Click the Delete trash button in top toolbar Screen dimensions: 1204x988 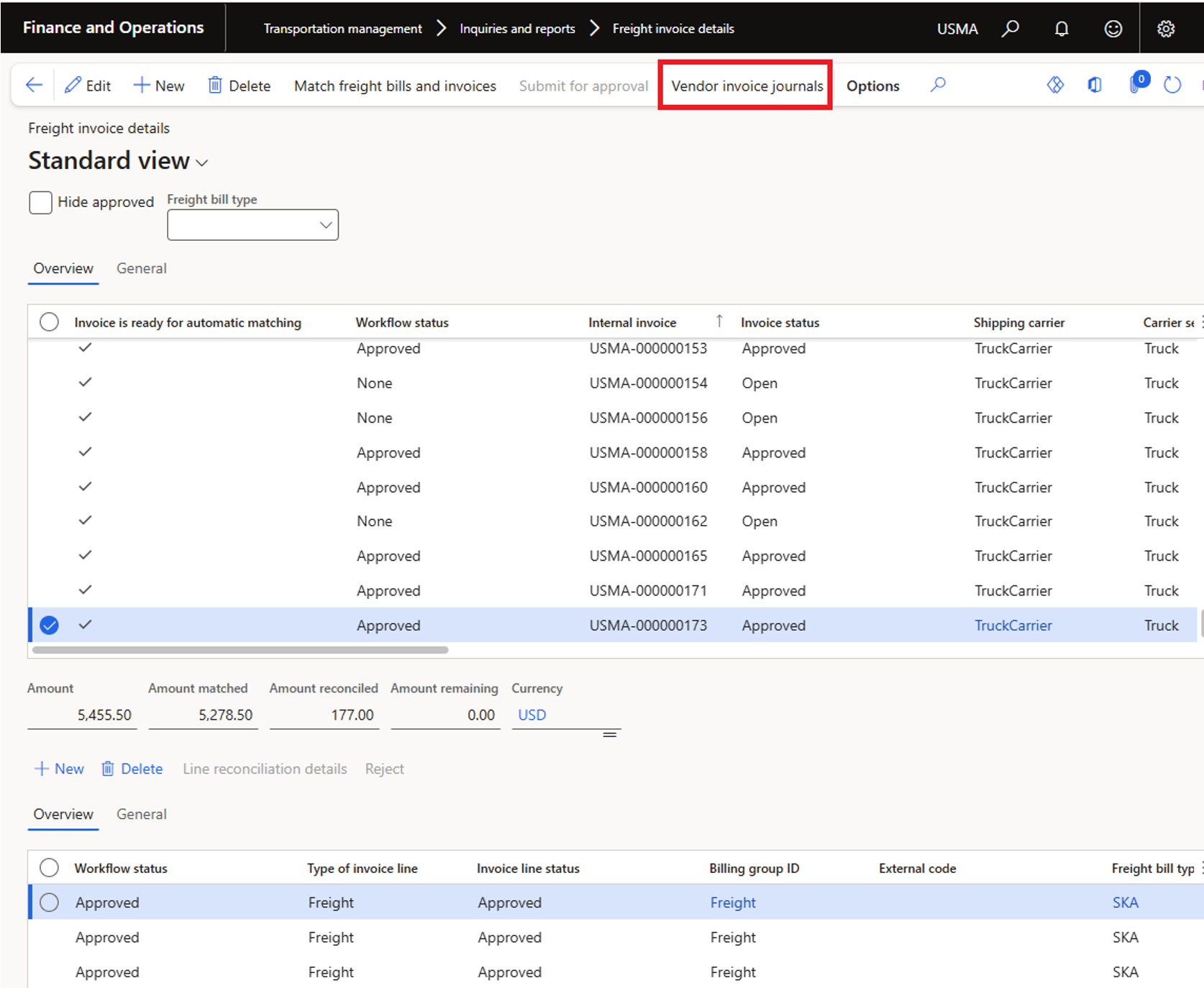click(x=240, y=86)
